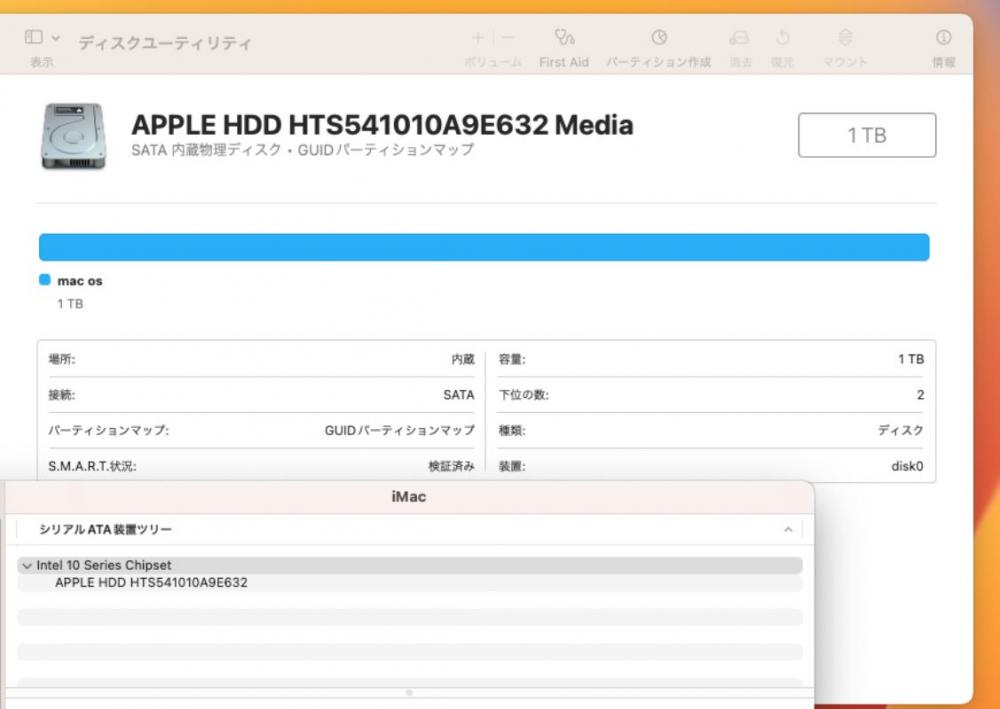Open the info icon in the toolbar
This screenshot has width=1000, height=709.
tap(943, 38)
